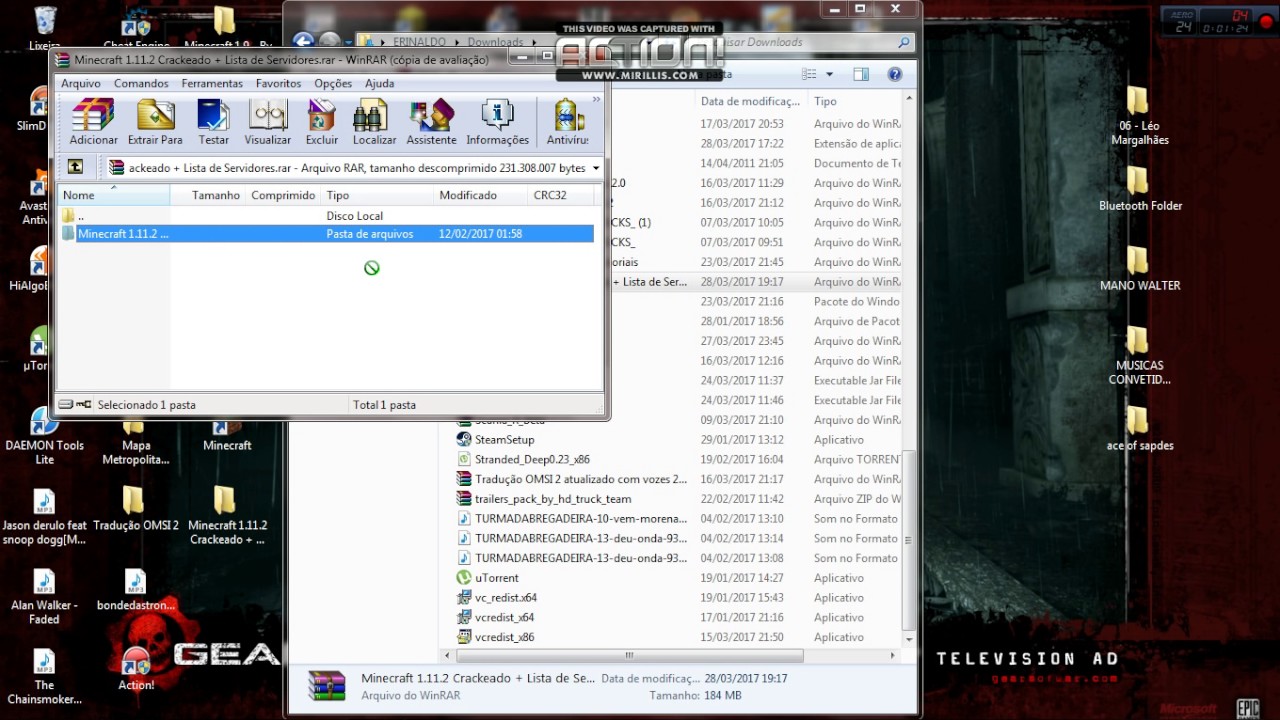The height and width of the screenshot is (720, 1280).
Task: Sort by Tipo column in WinRAR
Action: [x=378, y=195]
